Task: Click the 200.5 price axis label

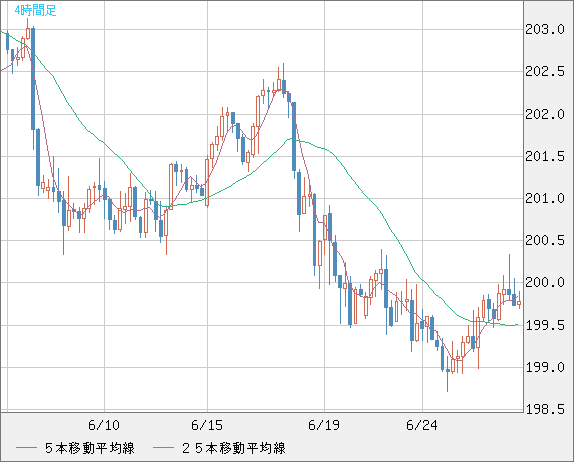Action: (x=545, y=241)
